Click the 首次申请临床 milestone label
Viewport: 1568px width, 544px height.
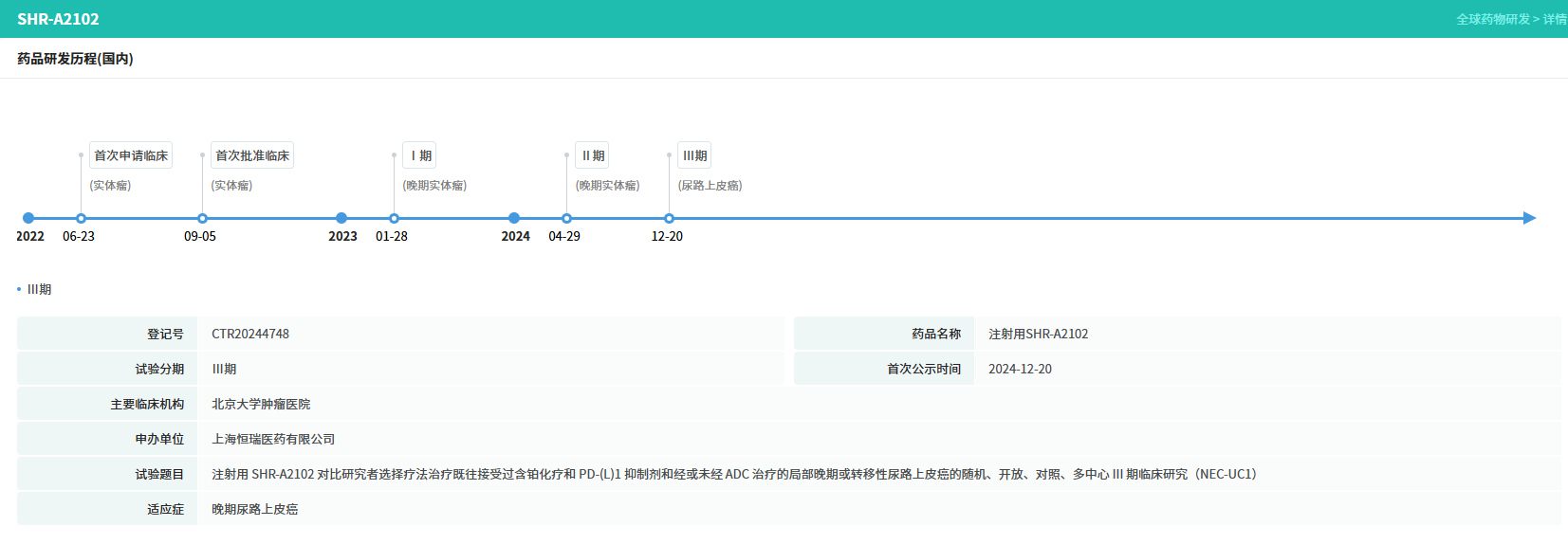click(131, 155)
